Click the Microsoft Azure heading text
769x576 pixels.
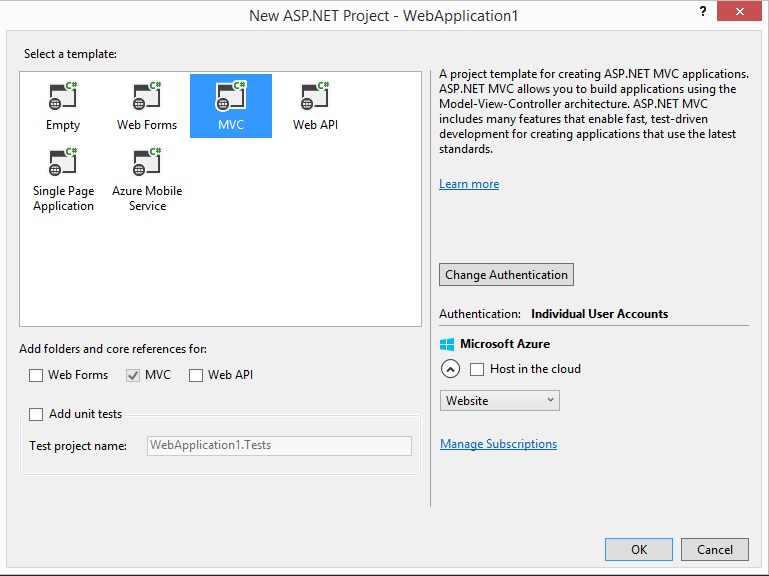[x=505, y=344]
